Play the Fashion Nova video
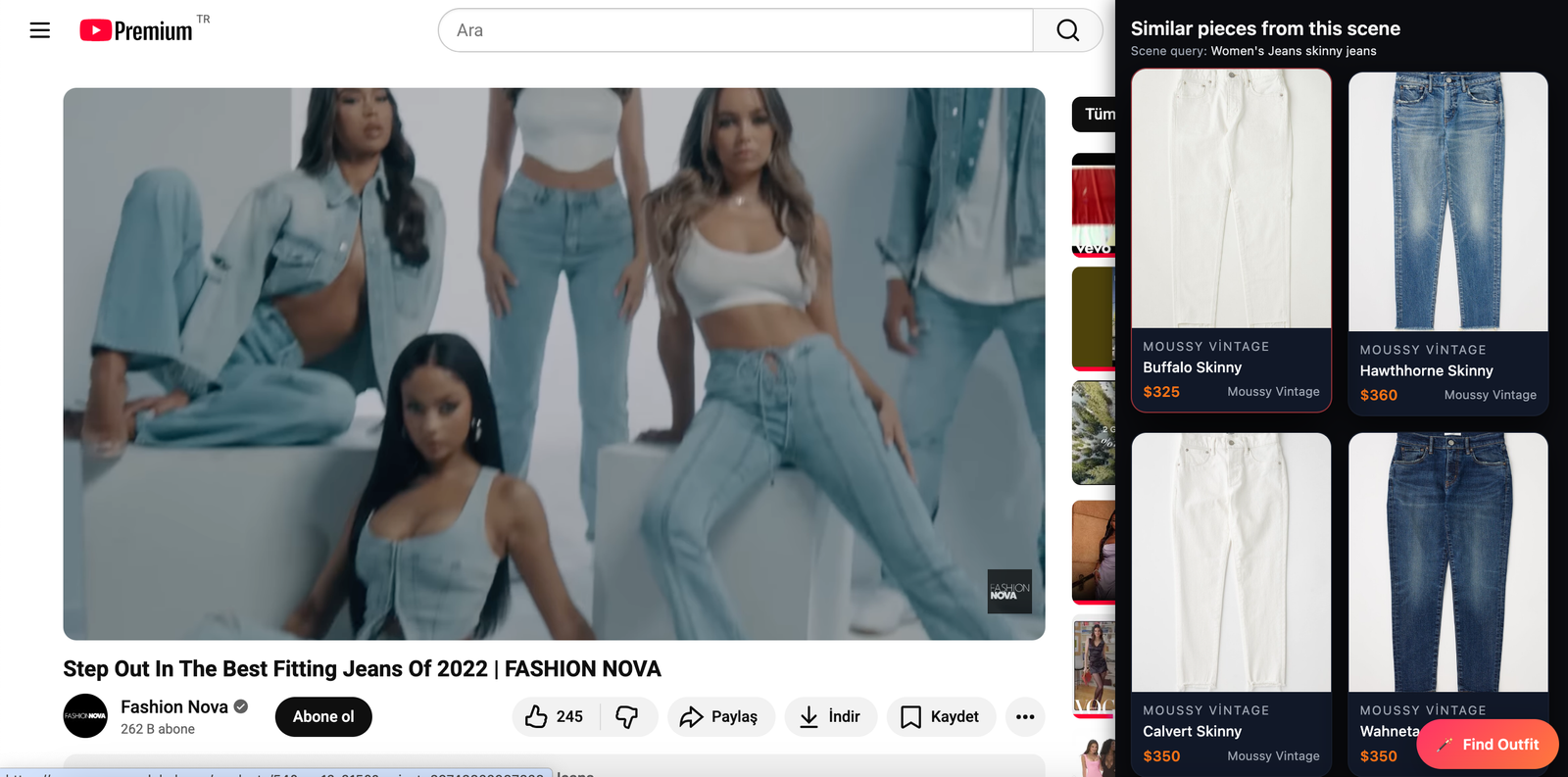Image resolution: width=1568 pixels, height=777 pixels. tap(554, 364)
